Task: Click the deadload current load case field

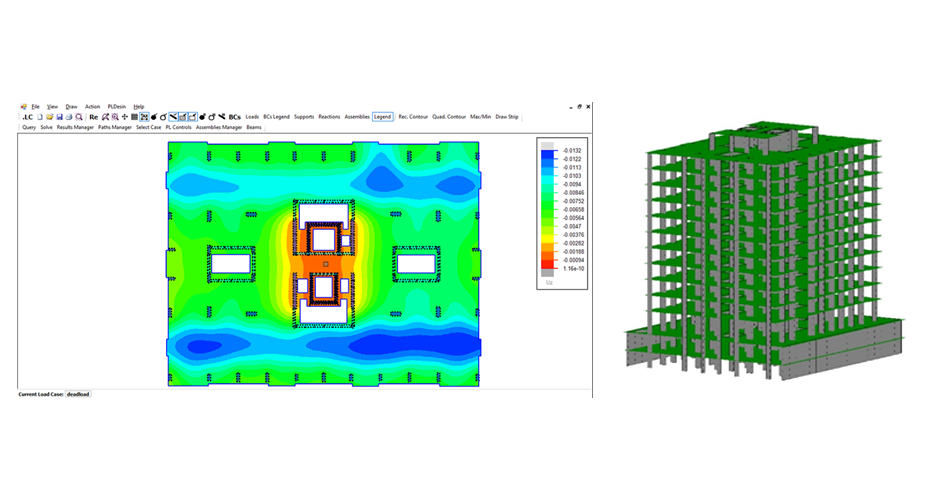Action: pos(78,394)
